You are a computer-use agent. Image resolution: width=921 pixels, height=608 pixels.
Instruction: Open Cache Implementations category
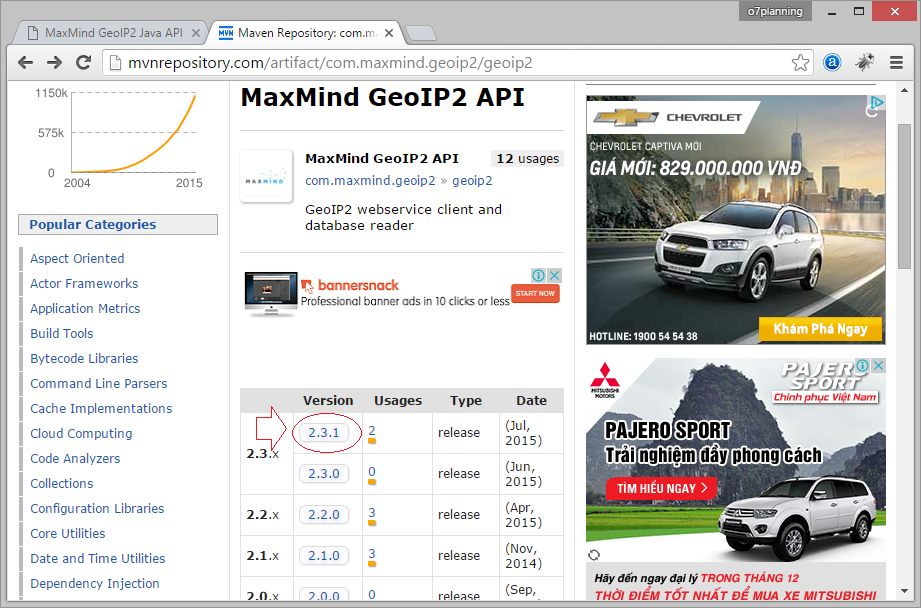(101, 409)
